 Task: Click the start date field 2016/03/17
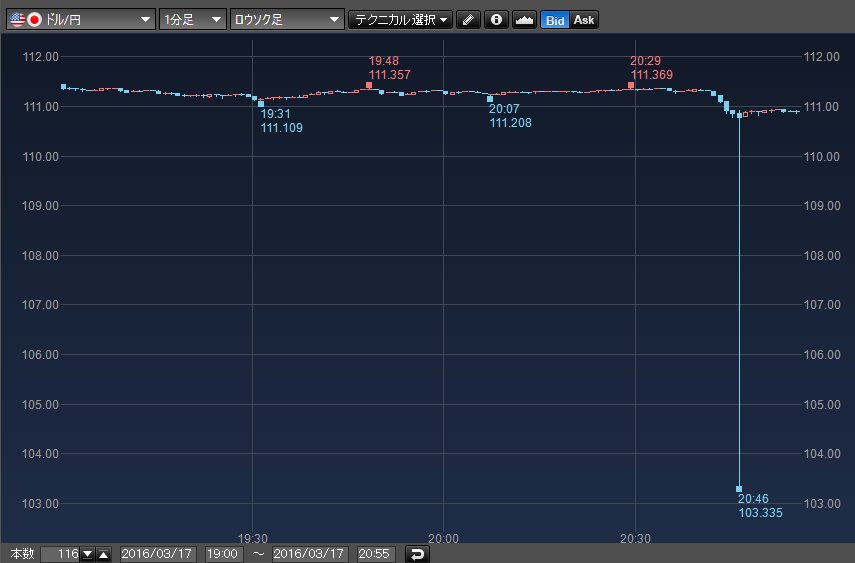pos(158,554)
